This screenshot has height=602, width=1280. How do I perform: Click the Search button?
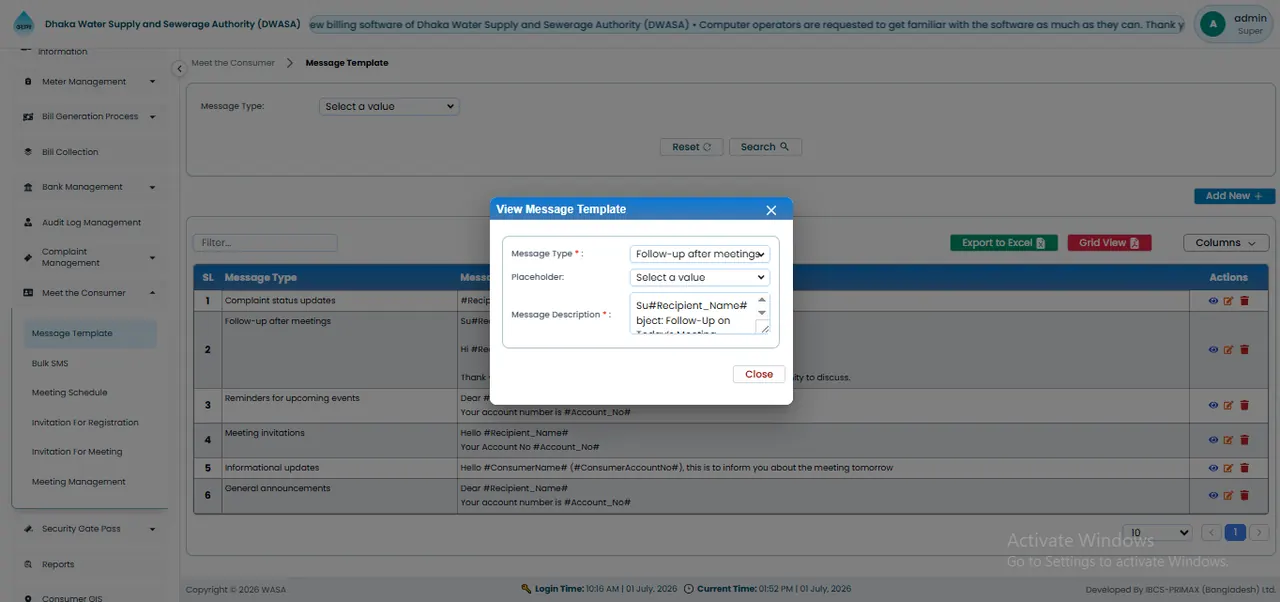pyautogui.click(x=765, y=147)
